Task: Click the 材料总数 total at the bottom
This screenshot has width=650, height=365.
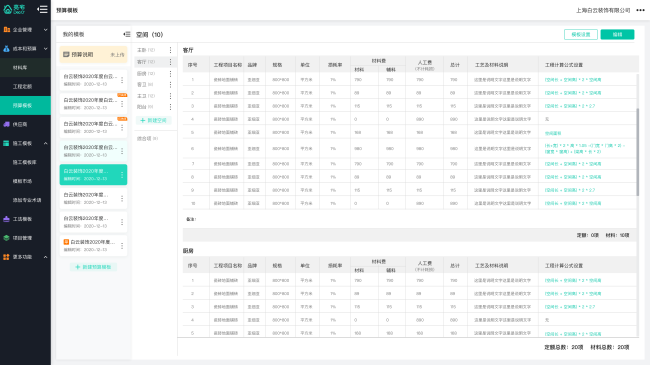Action: coord(610,347)
